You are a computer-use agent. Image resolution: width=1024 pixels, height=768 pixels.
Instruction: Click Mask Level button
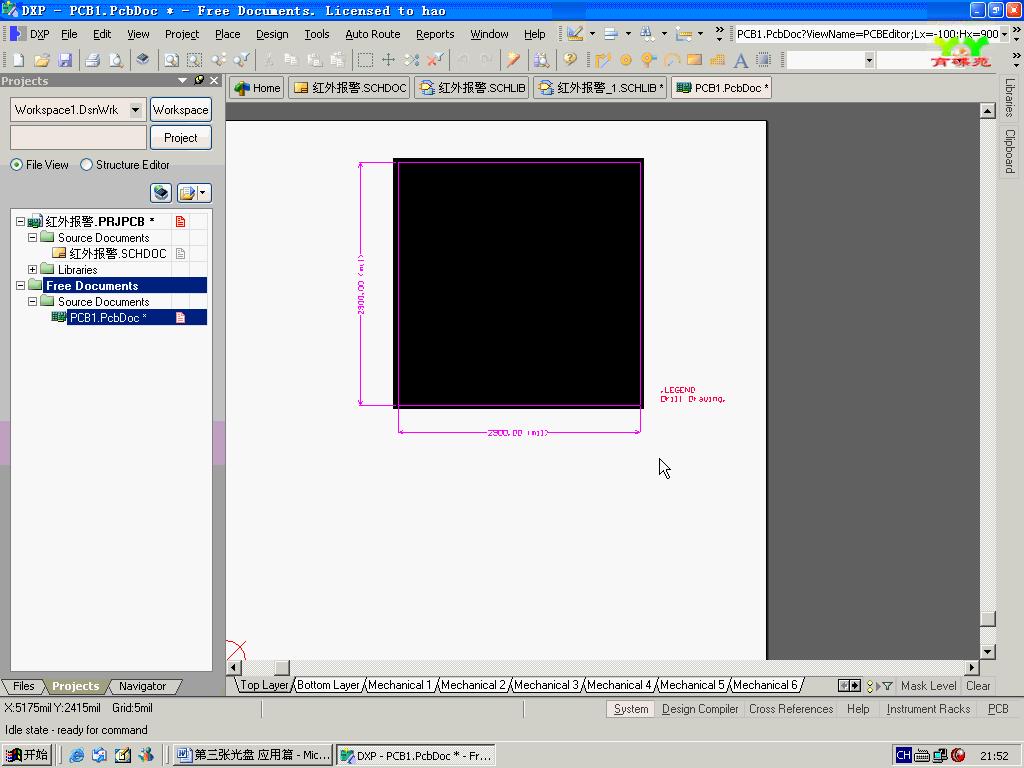pos(928,686)
